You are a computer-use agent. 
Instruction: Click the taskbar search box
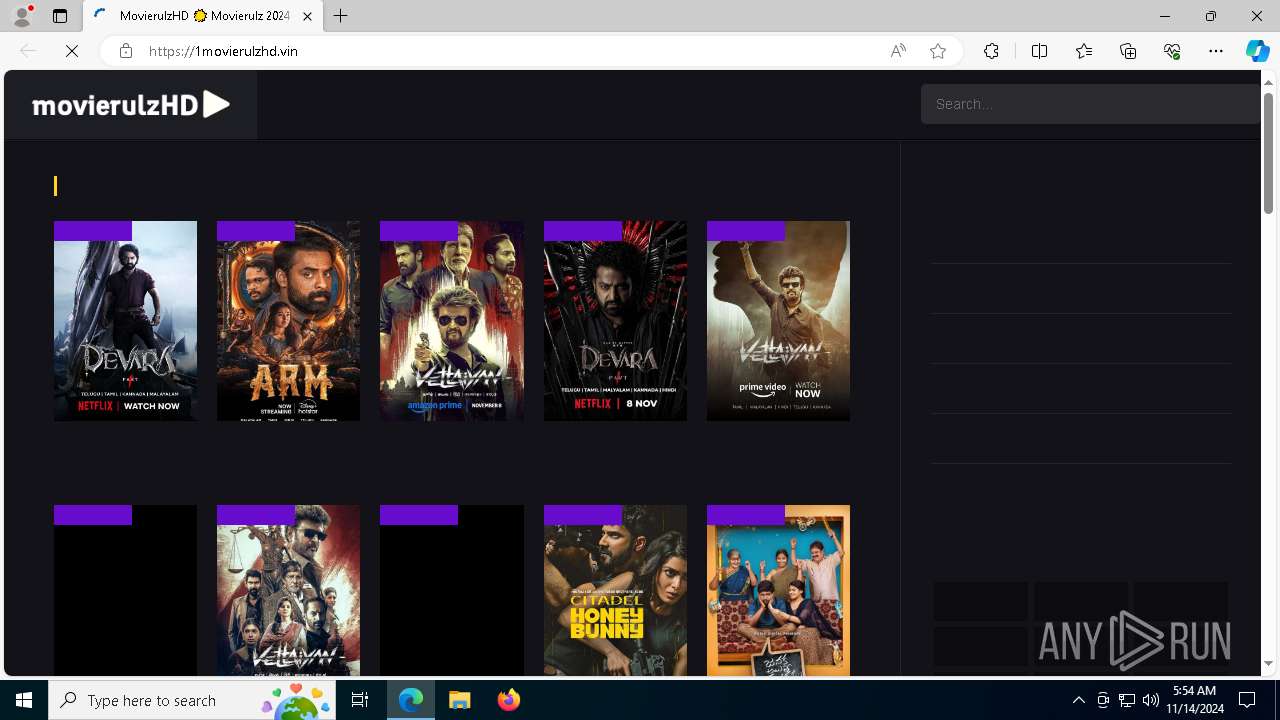pyautogui.click(x=192, y=700)
